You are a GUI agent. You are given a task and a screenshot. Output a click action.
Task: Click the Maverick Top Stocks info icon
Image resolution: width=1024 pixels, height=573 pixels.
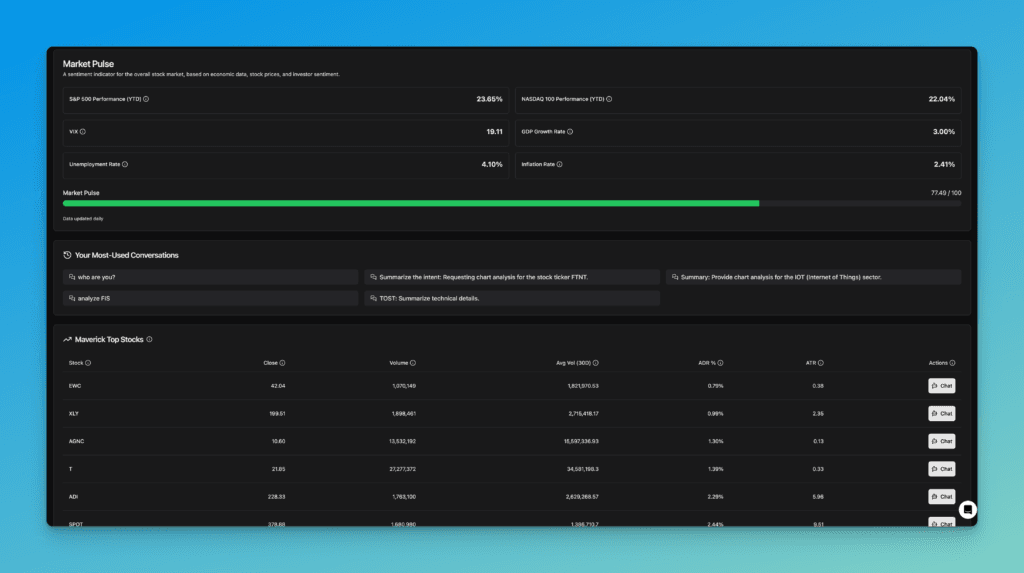click(150, 339)
